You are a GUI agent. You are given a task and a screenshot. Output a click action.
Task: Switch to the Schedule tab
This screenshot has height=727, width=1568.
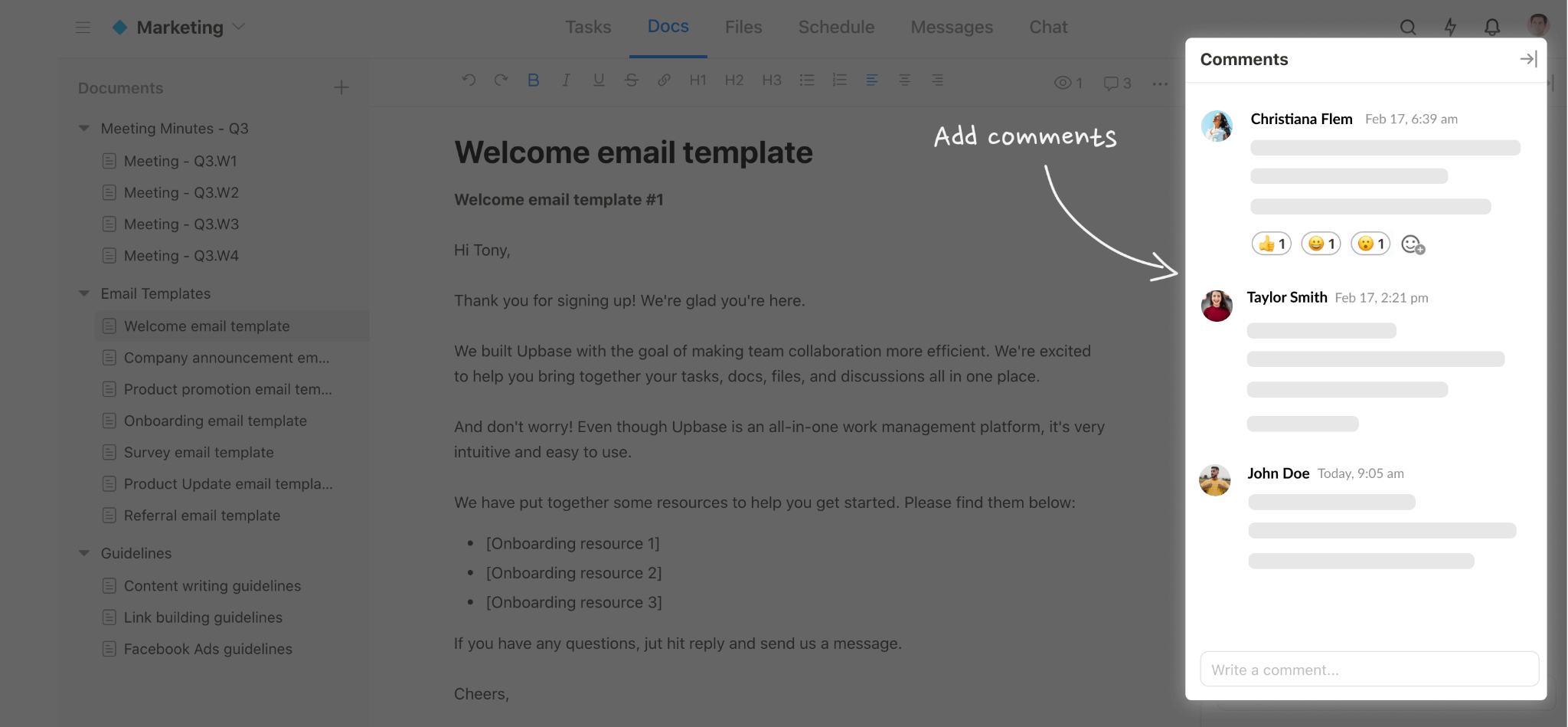pyautogui.click(x=836, y=27)
